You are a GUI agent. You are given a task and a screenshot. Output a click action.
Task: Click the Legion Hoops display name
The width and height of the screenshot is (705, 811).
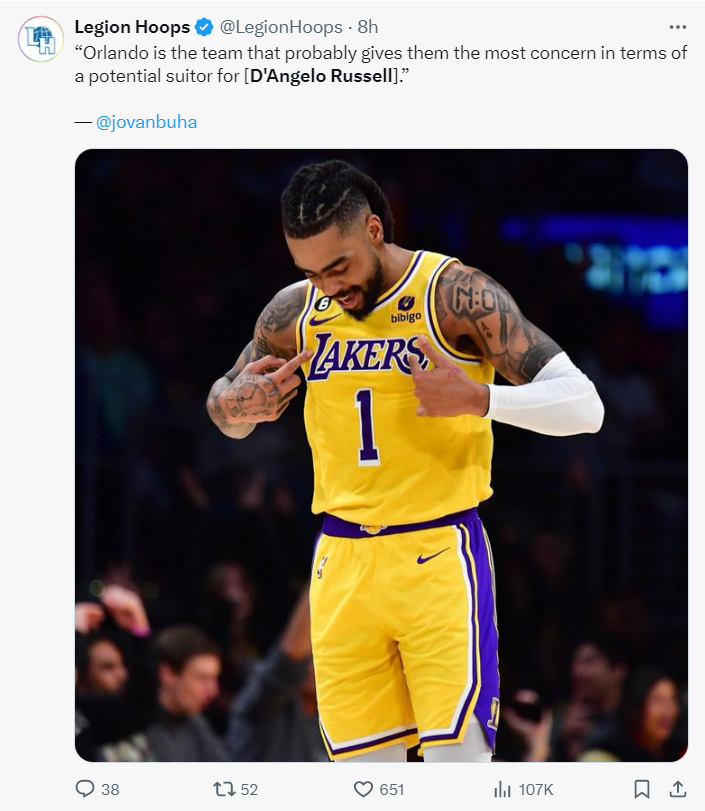point(132,27)
